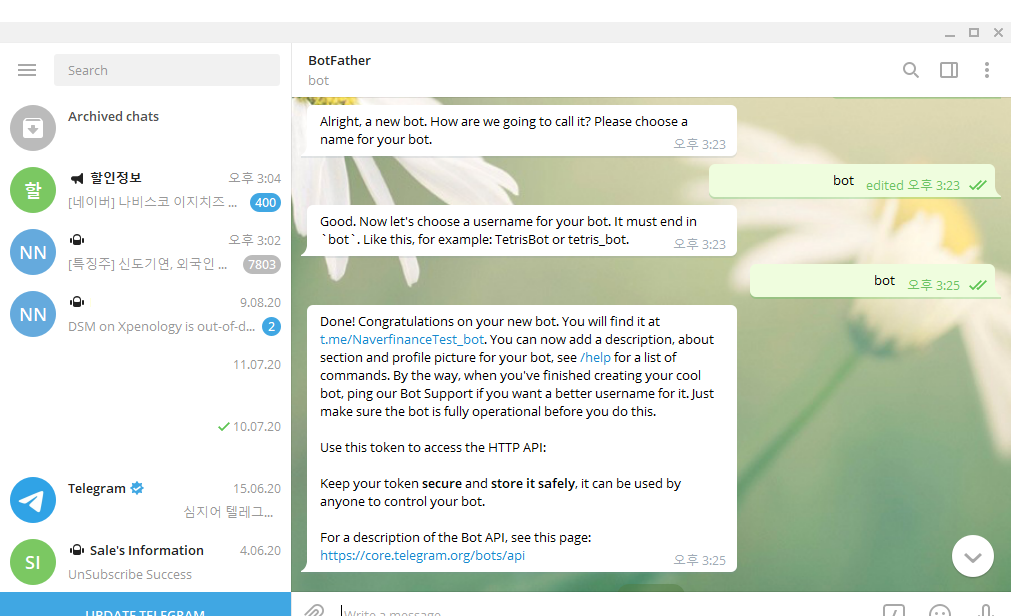Image resolution: width=1011 pixels, height=616 pixels.
Task: Click the attach file paperclip icon
Action: tap(314, 610)
